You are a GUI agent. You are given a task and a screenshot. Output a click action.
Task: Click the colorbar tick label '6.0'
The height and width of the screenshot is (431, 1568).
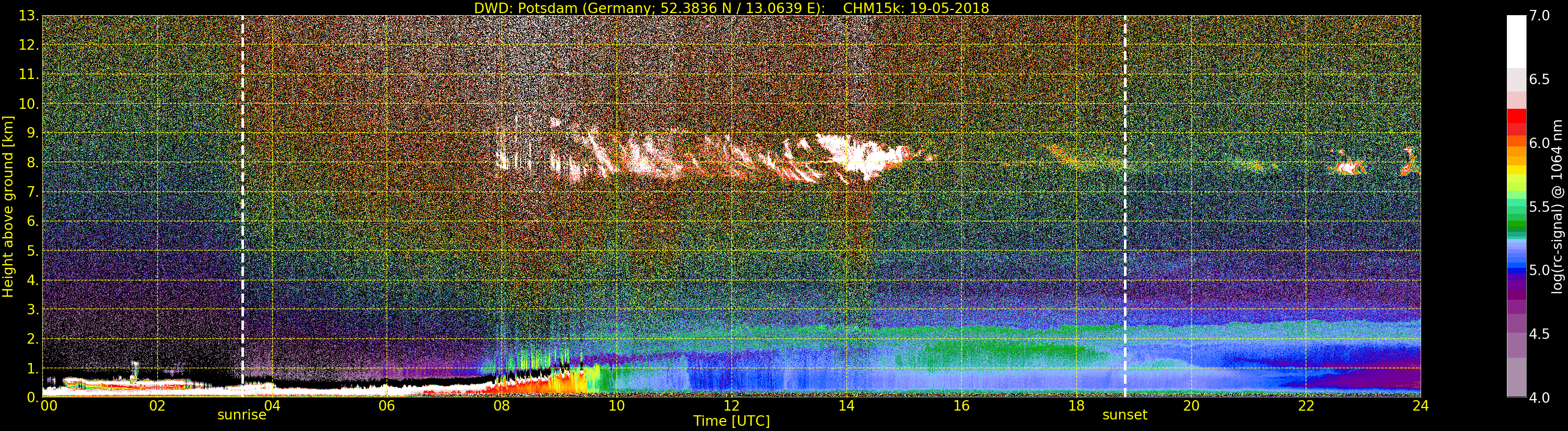tap(1539, 143)
